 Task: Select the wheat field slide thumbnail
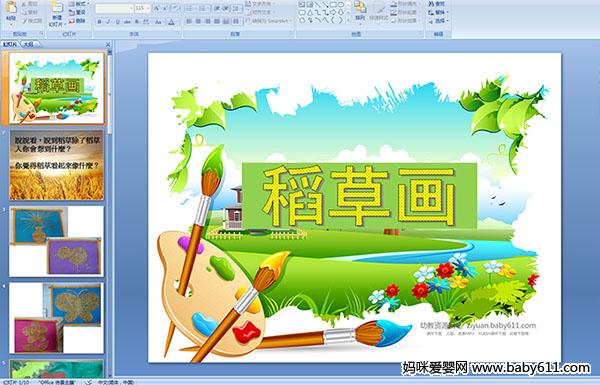57,165
